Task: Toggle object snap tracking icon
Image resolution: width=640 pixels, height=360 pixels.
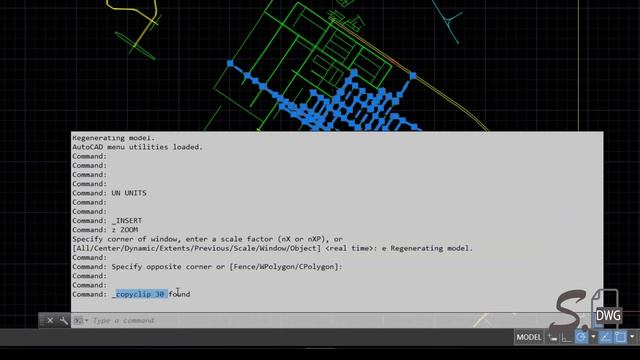Action: click(605, 337)
